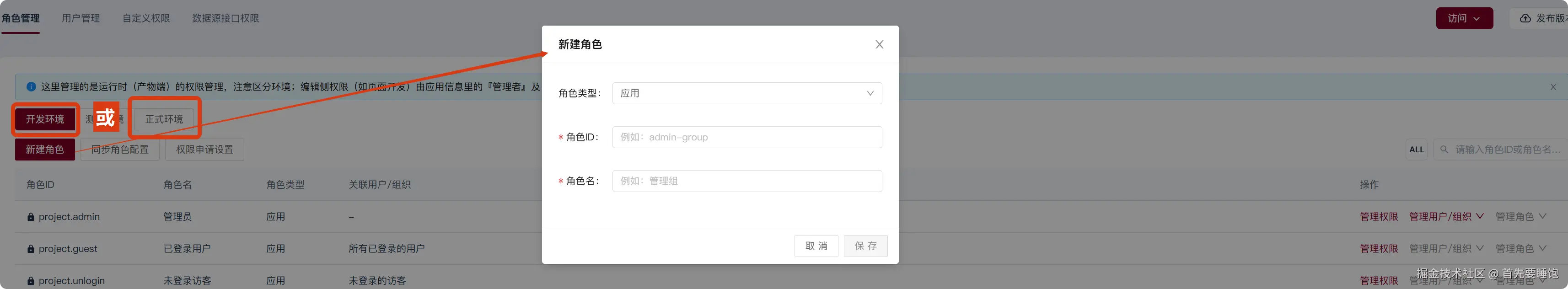Click the search magnifier icon
This screenshot has height=289, width=1568.
(1444, 150)
